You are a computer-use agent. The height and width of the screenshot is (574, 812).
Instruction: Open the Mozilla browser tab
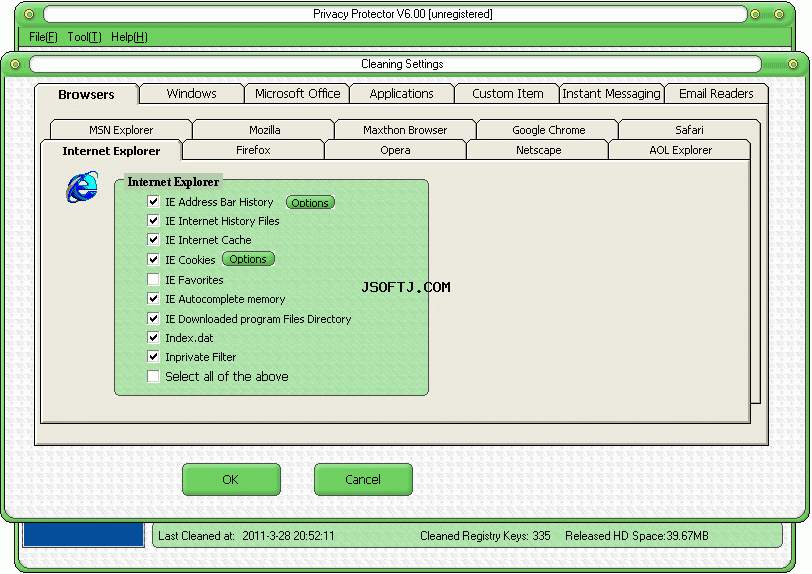(x=265, y=130)
